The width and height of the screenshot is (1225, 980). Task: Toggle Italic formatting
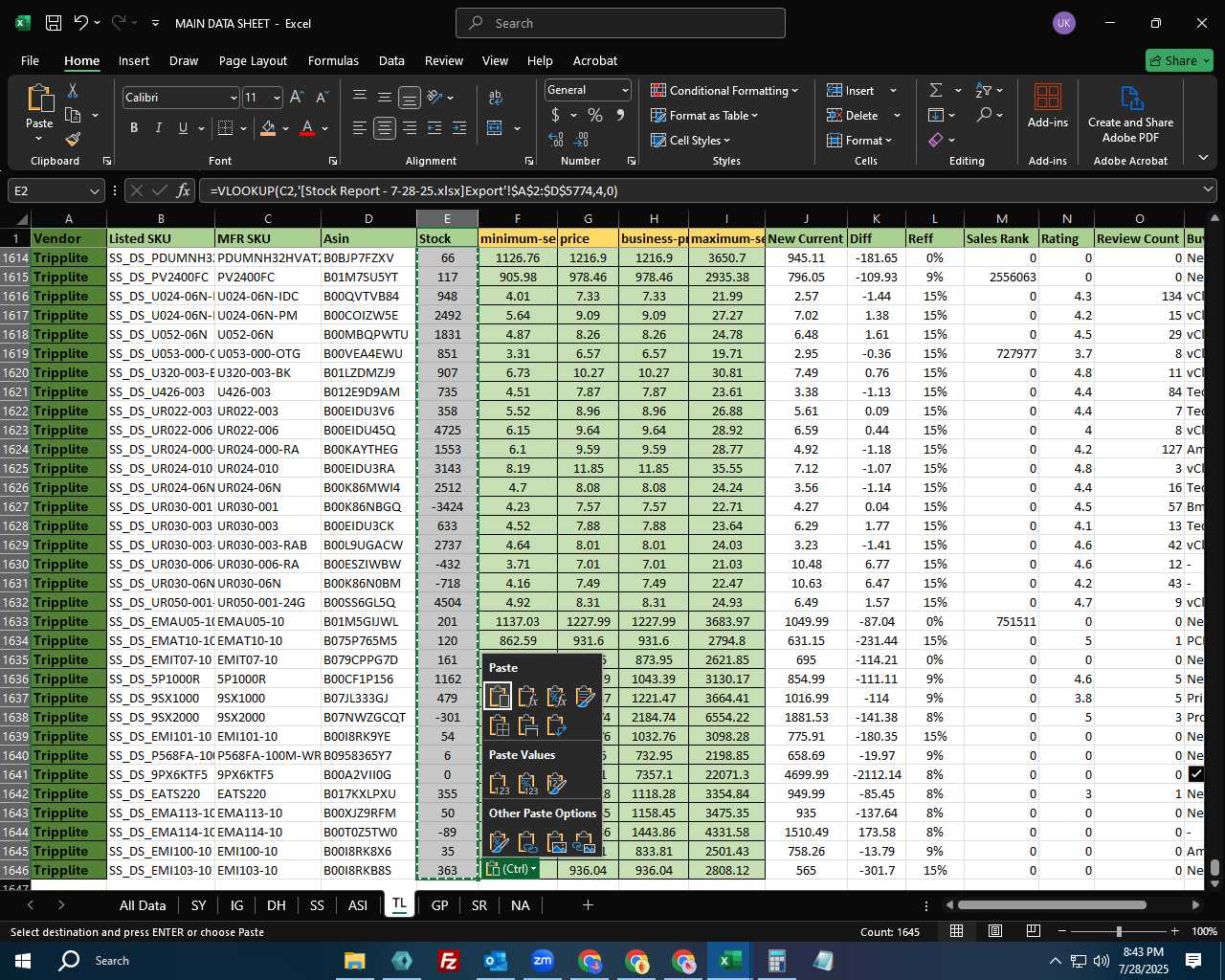point(158,128)
